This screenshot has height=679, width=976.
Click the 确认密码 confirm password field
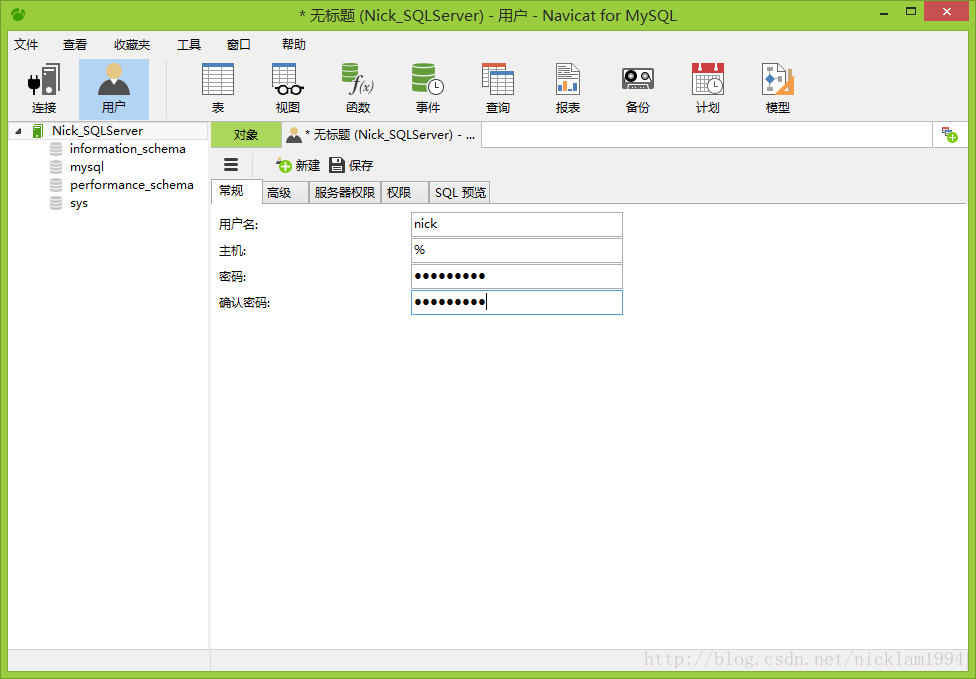click(x=517, y=302)
